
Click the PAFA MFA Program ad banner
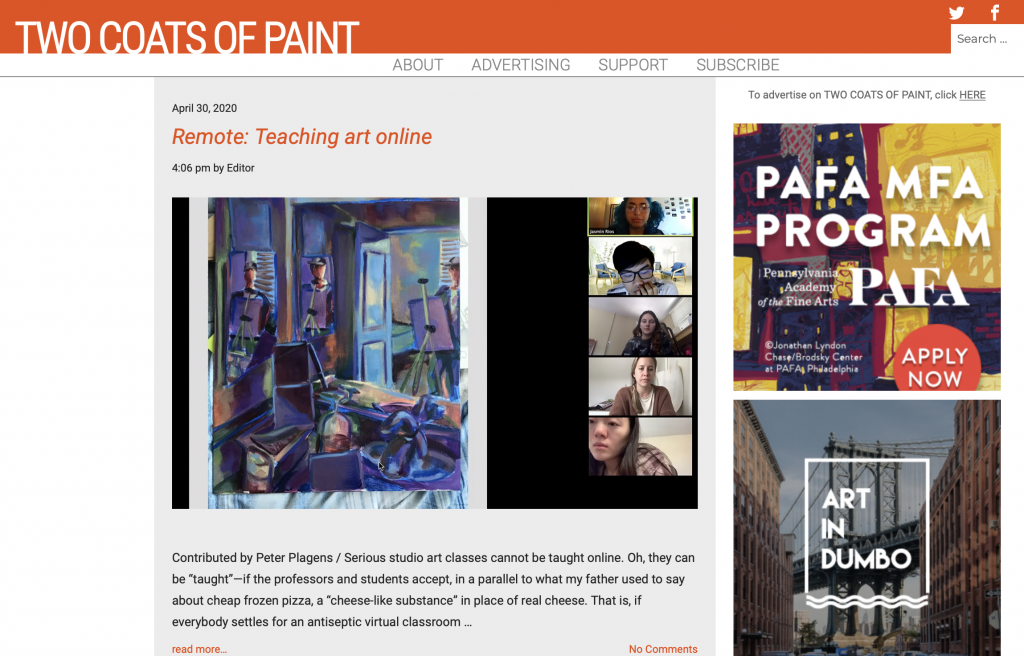pos(866,257)
